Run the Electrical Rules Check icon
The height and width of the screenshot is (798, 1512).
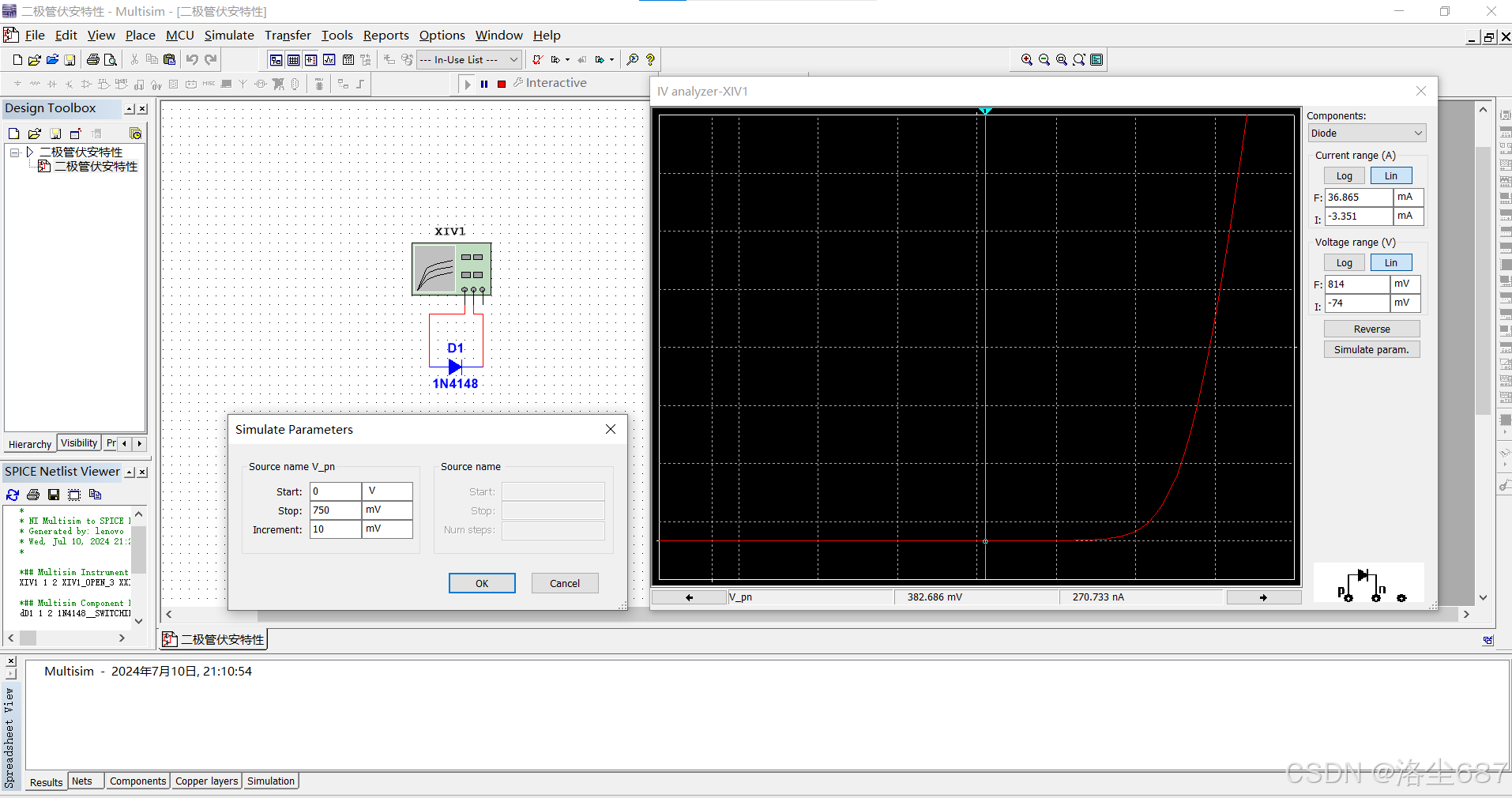(537, 59)
